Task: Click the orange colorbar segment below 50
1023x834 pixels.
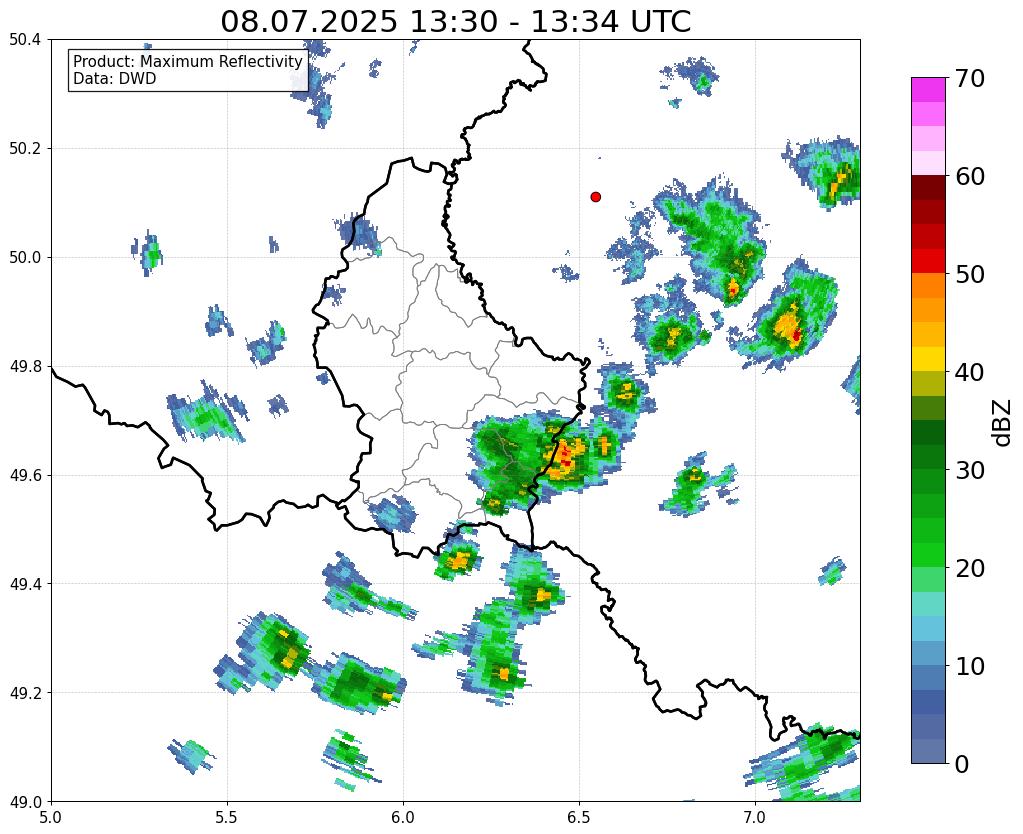Action: (928, 285)
